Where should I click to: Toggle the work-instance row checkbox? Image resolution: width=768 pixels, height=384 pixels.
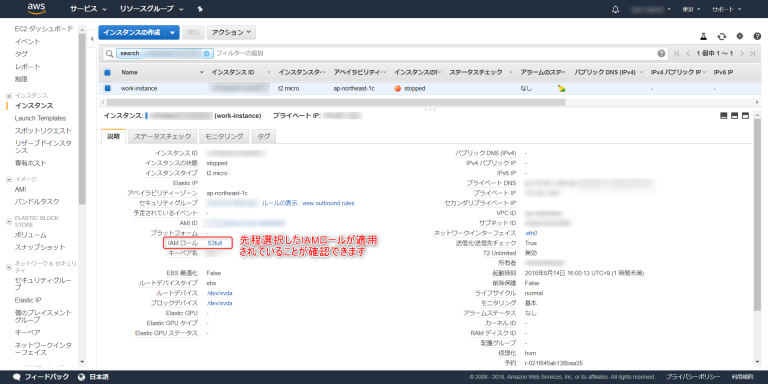107,89
